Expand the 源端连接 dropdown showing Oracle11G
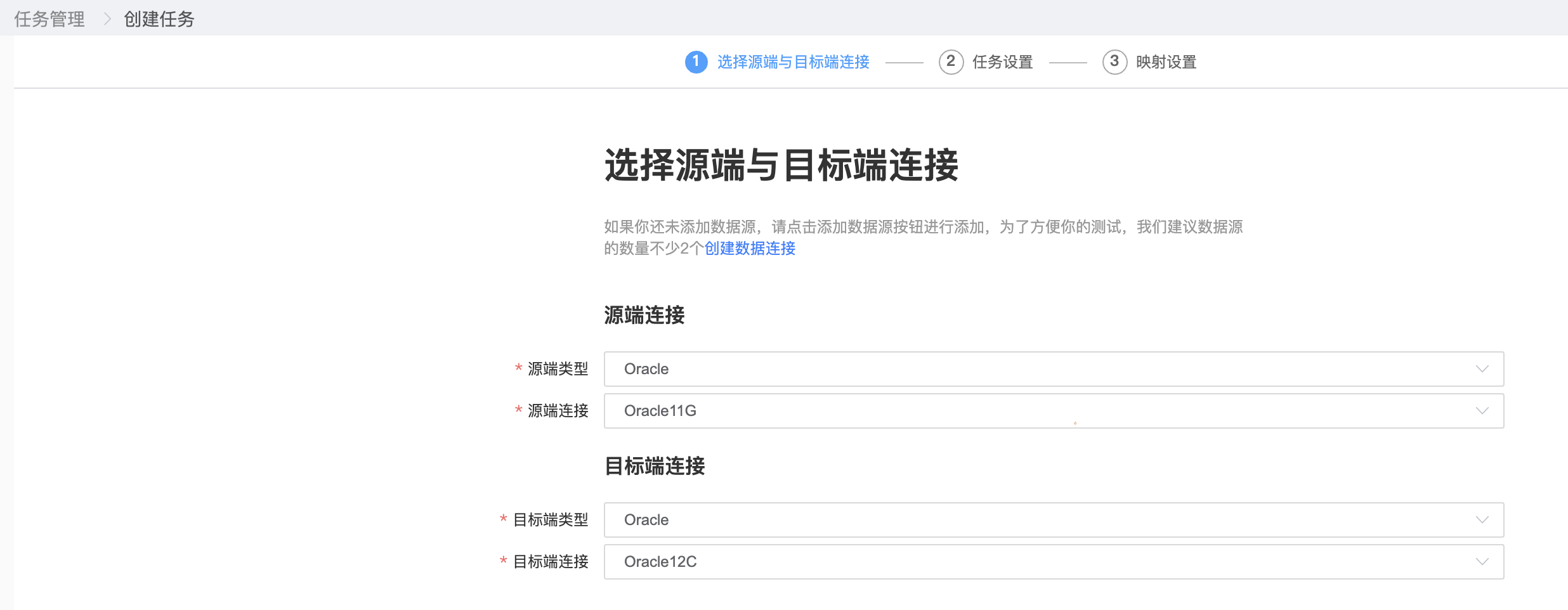Image resolution: width=1568 pixels, height=610 pixels. (x=1053, y=411)
